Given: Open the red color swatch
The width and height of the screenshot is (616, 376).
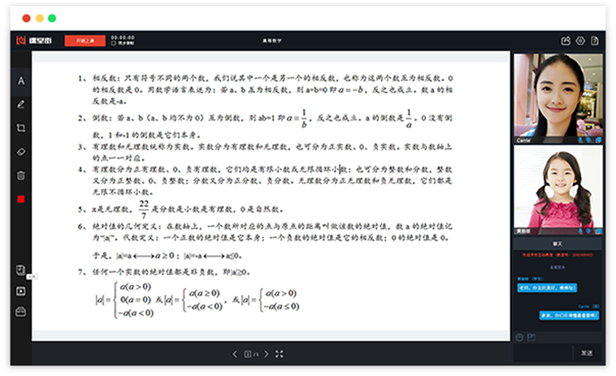Looking at the screenshot, I should tap(21, 199).
